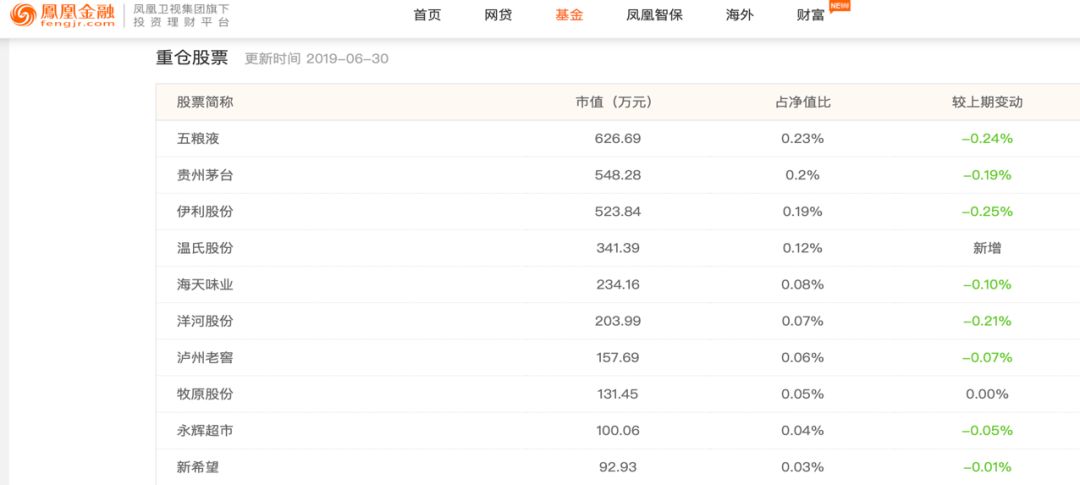Select the 五粮液 stock name
The width and height of the screenshot is (1080, 485).
[198, 138]
